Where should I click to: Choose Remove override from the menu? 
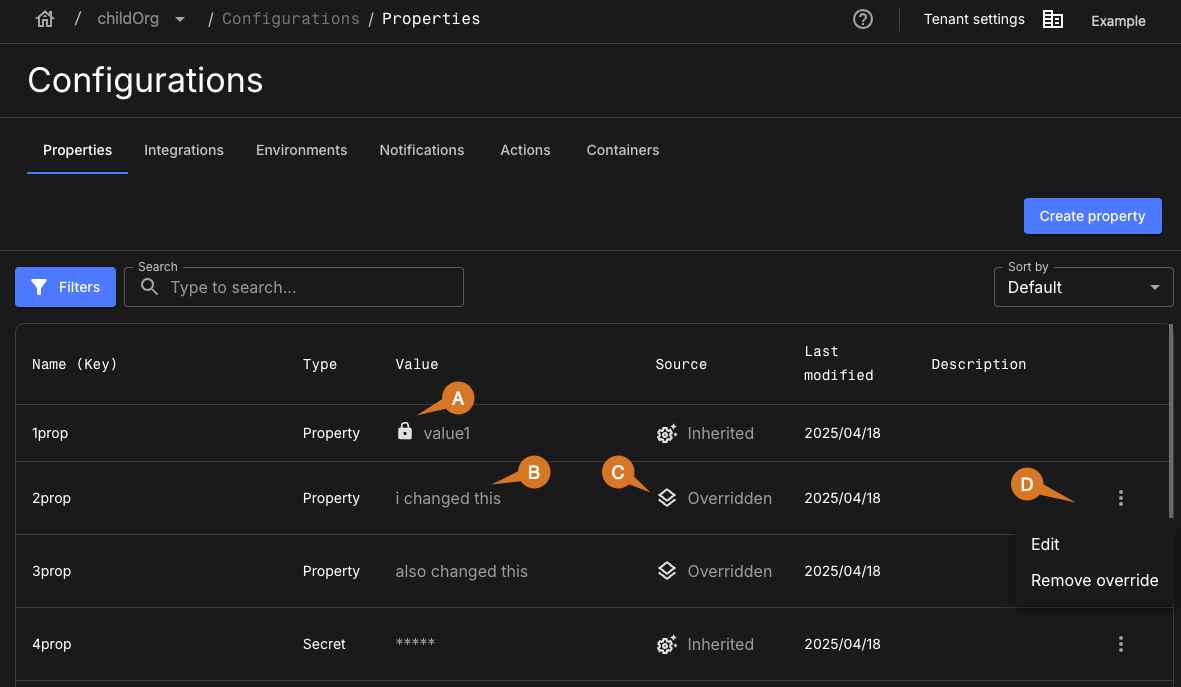tap(1094, 581)
